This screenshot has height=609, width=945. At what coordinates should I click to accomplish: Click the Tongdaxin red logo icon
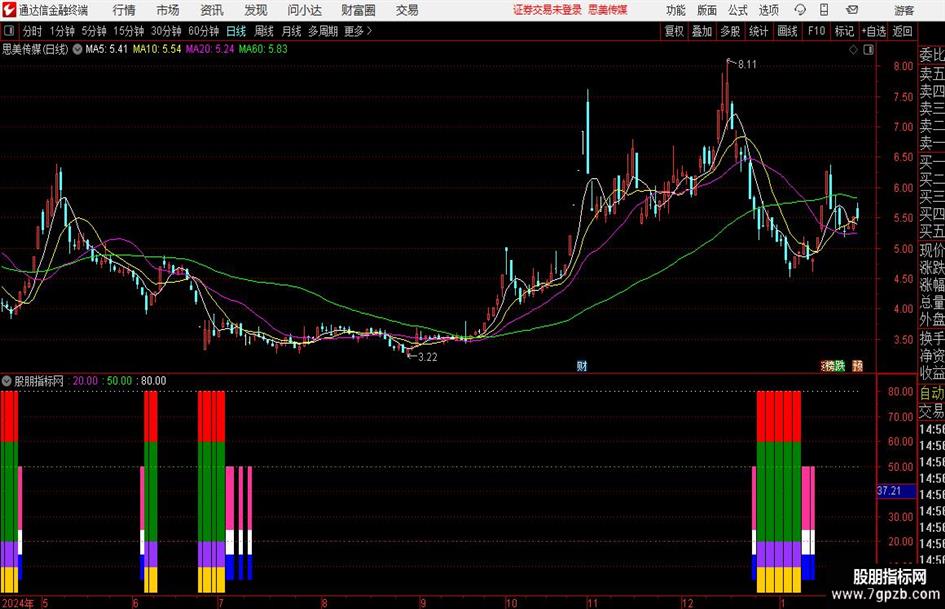(x=9, y=10)
